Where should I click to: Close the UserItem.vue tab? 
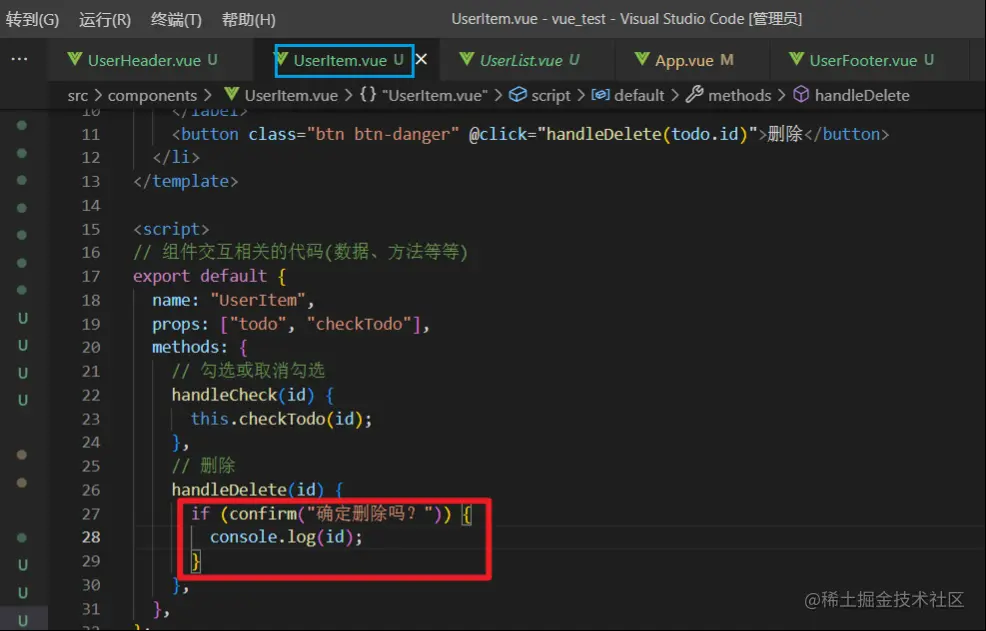tap(421, 60)
